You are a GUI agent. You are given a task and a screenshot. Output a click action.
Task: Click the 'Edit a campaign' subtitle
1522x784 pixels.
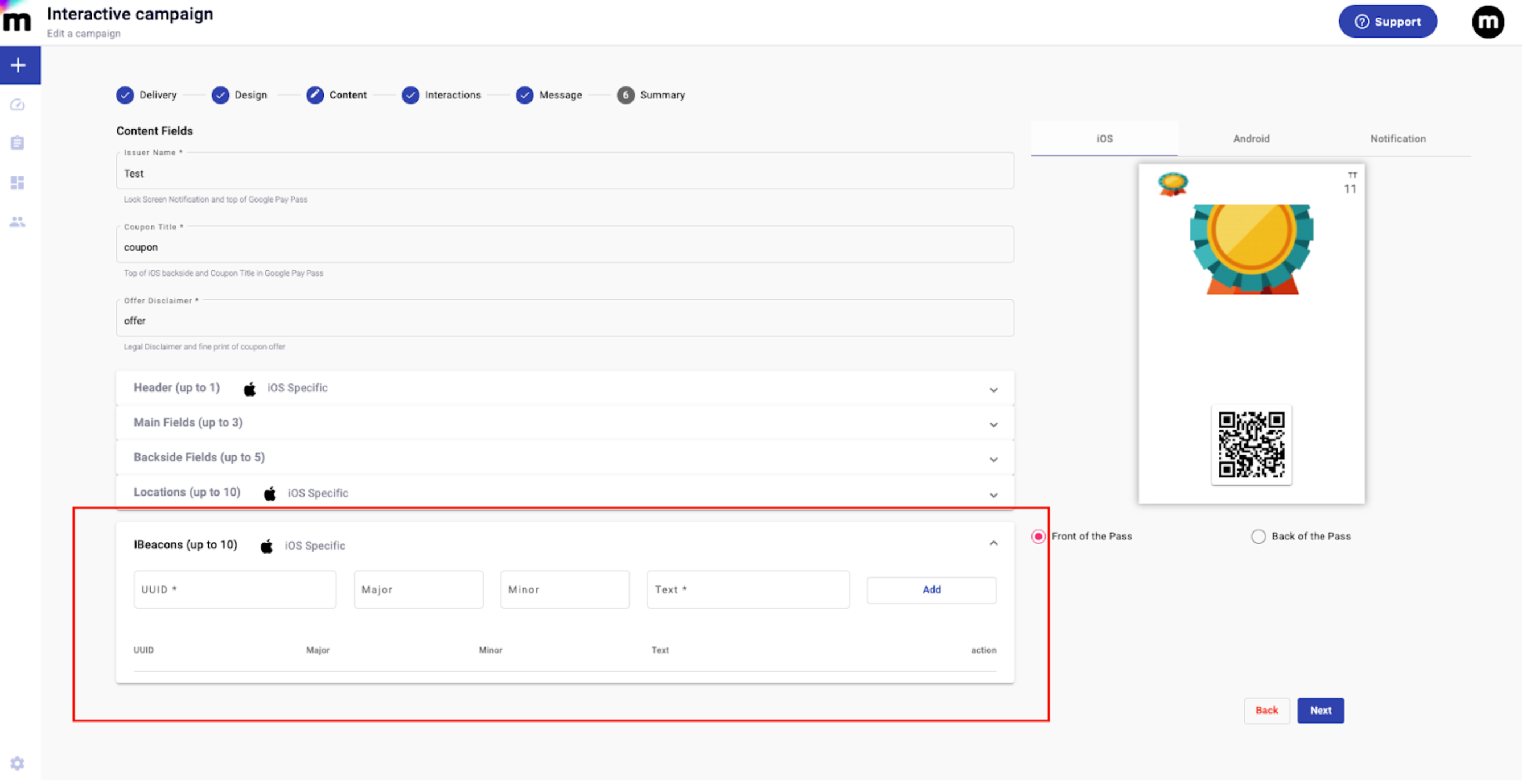click(84, 34)
